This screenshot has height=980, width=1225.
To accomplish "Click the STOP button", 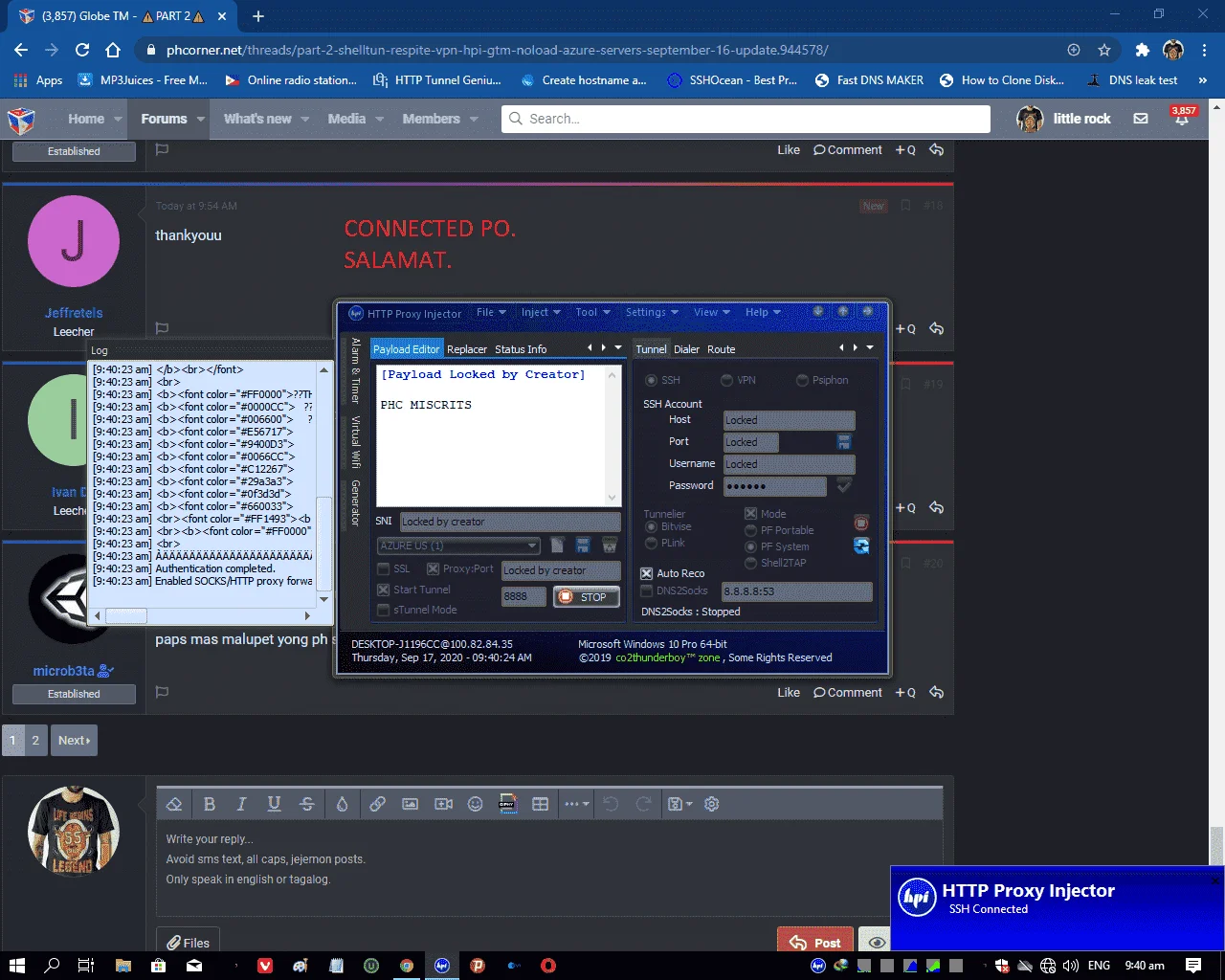I will (x=586, y=596).
